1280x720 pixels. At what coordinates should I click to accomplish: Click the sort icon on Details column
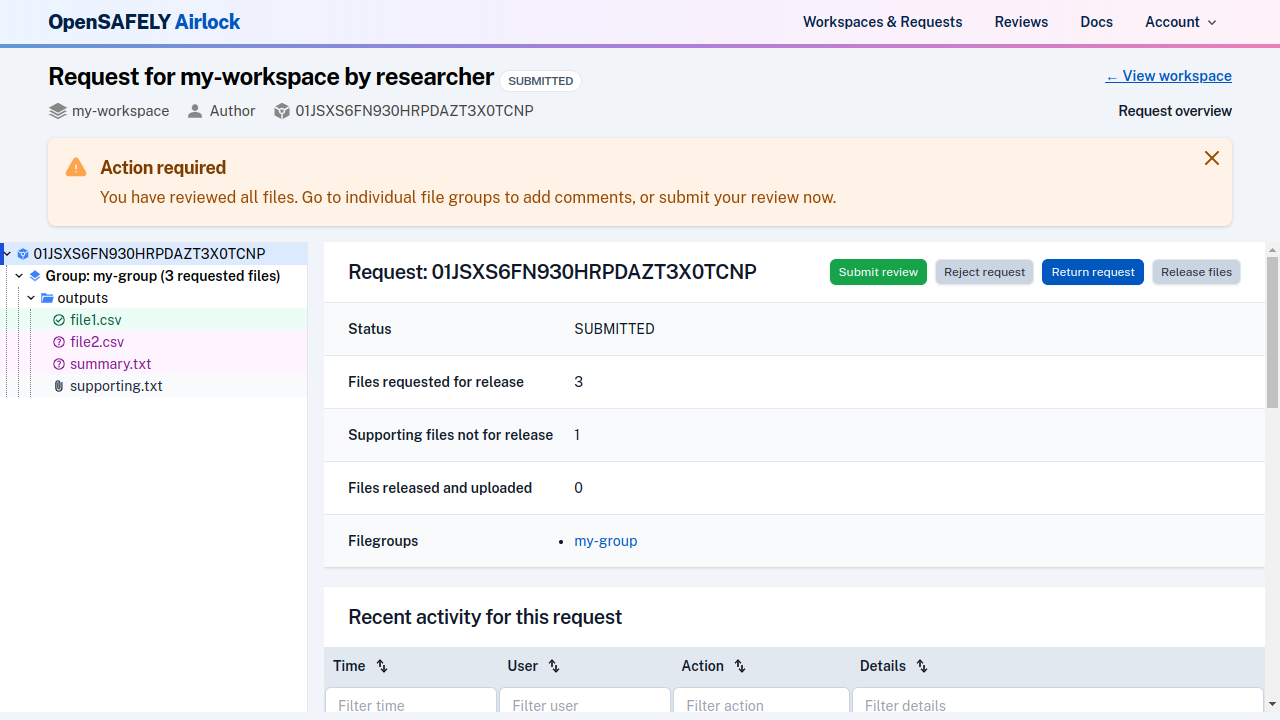[x=922, y=666]
